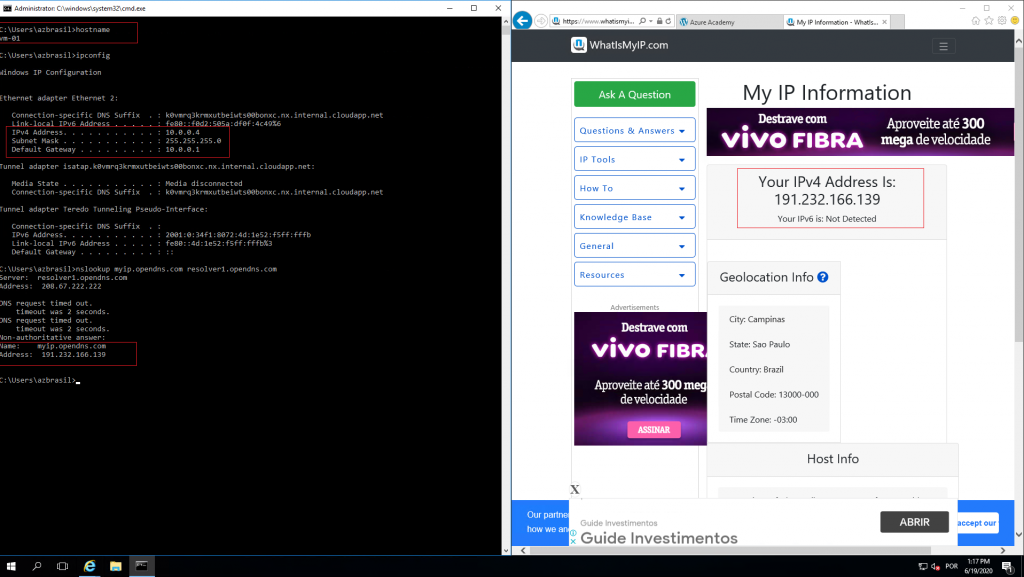Click the ABRIR button in the ad
Image resolution: width=1024 pixels, height=577 pixels.
point(914,522)
